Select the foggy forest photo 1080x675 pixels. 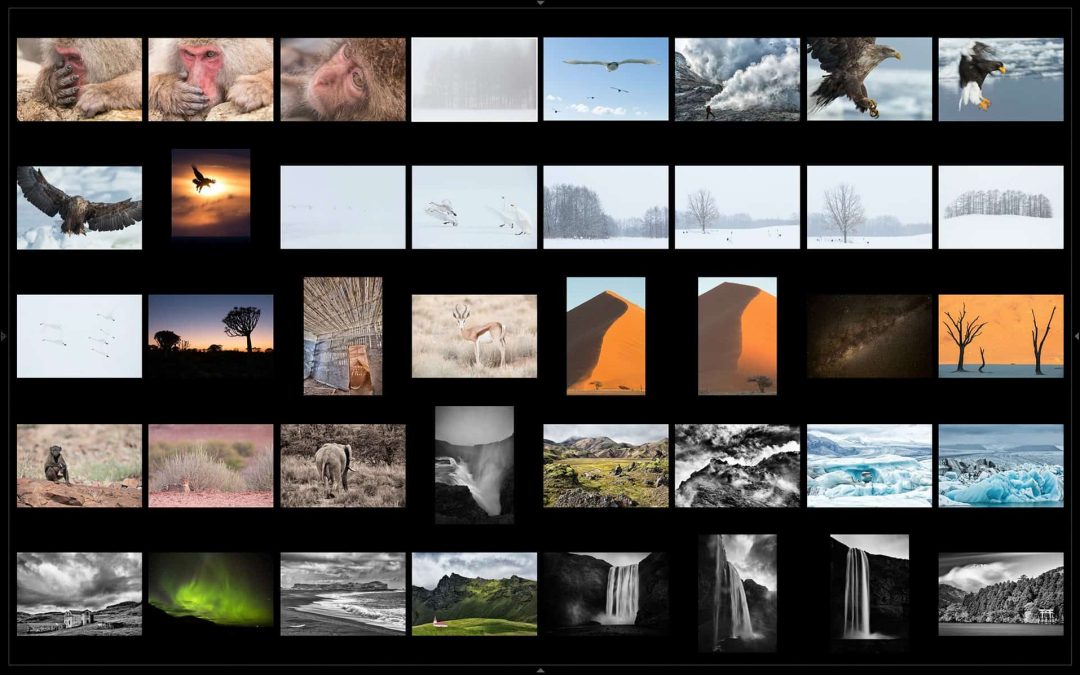(x=474, y=79)
